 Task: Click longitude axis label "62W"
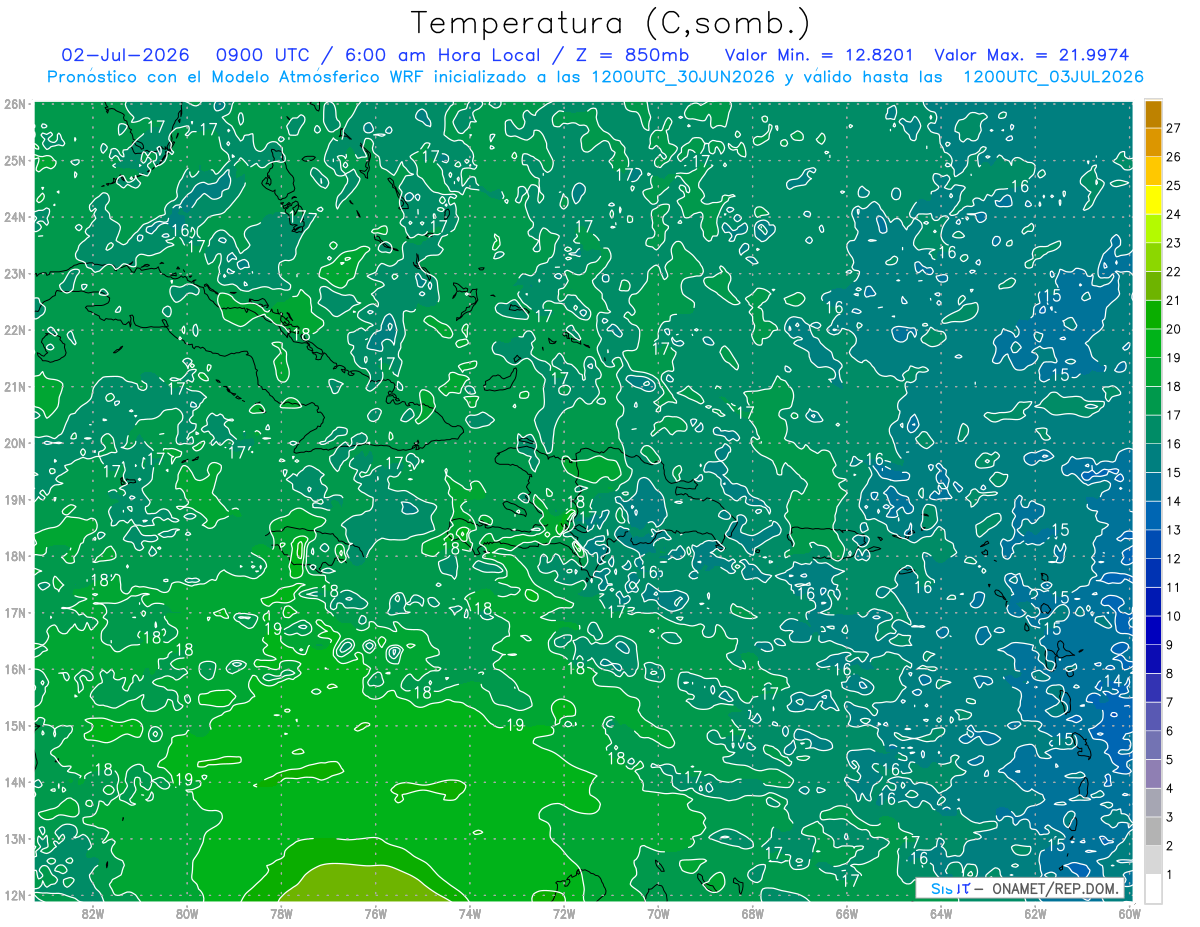pyautogui.click(x=1035, y=913)
